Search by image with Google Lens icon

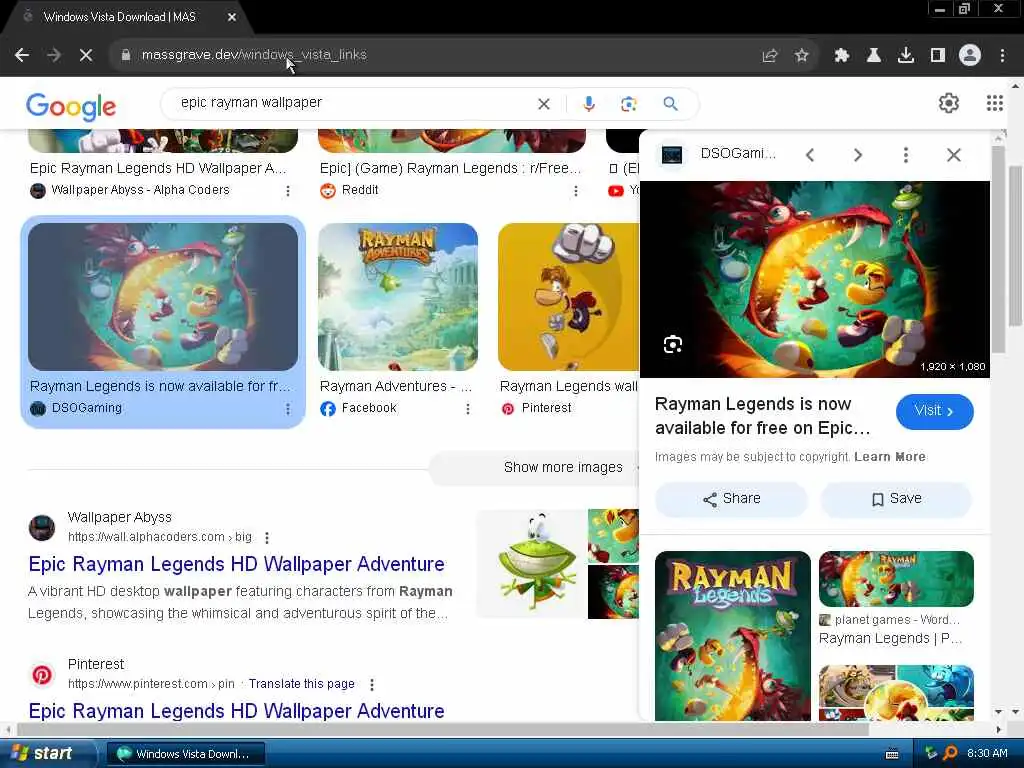[628, 104]
